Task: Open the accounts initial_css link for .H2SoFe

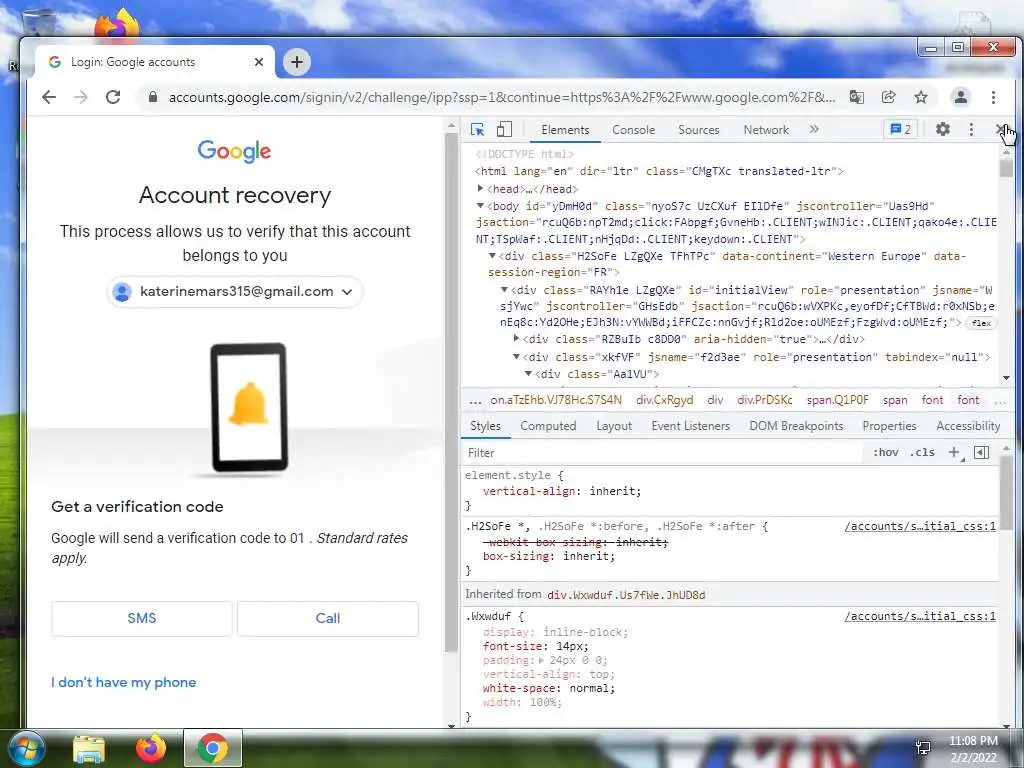Action: point(920,526)
